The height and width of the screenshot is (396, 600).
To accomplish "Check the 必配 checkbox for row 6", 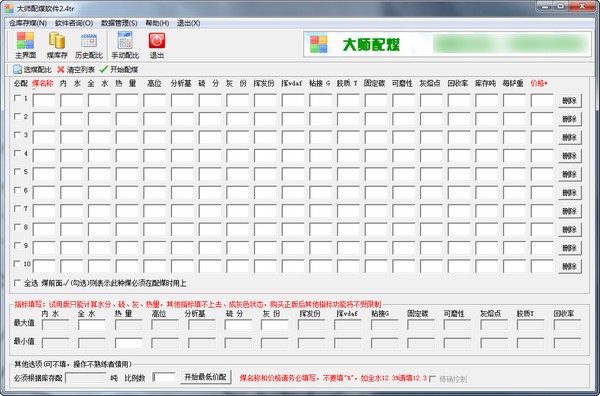I will (x=17, y=190).
